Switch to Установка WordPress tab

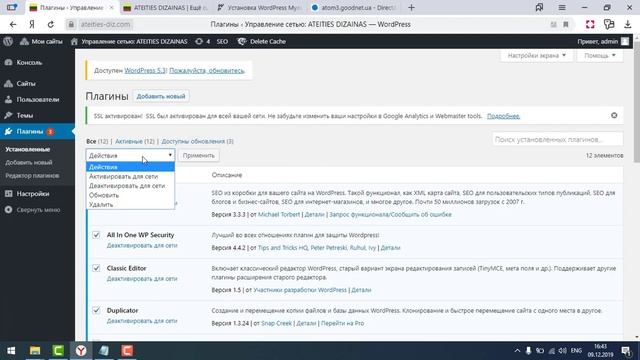coord(259,7)
